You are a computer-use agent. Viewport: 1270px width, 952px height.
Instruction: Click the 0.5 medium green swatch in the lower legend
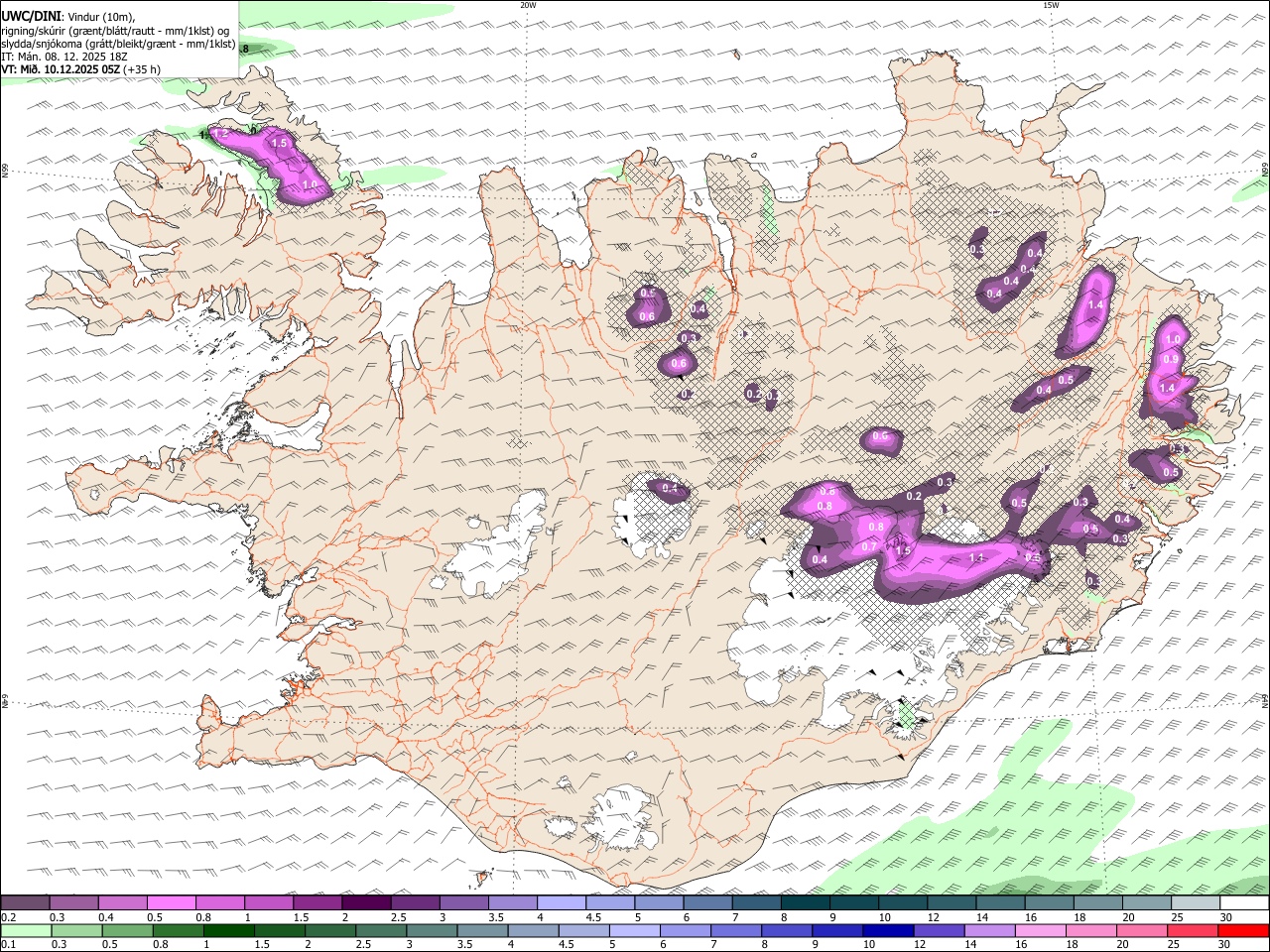pos(127,930)
